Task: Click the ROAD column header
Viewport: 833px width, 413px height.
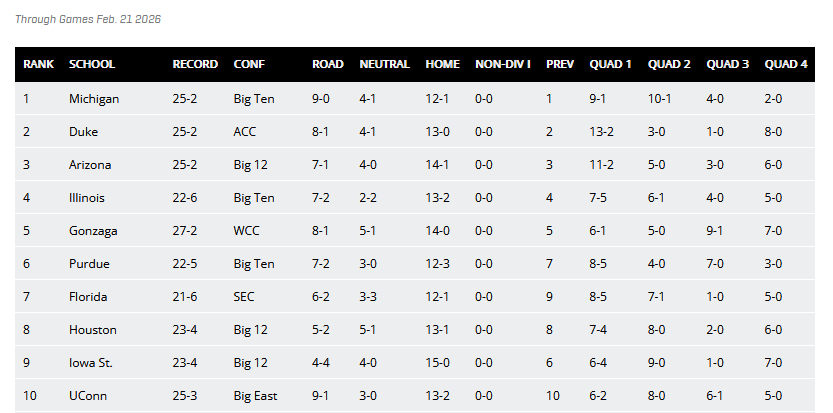Action: [328, 64]
